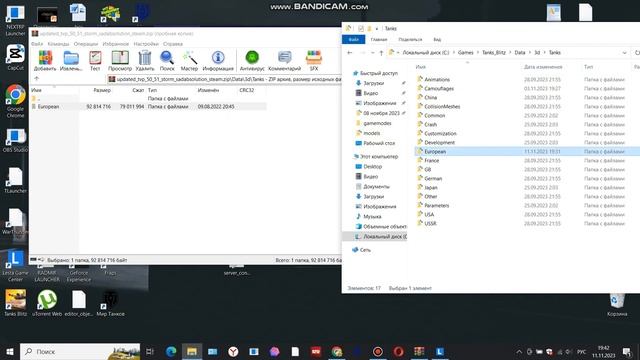Select the Parameters folder in Explorer
Screen dimensions: 640x360
click(436, 205)
